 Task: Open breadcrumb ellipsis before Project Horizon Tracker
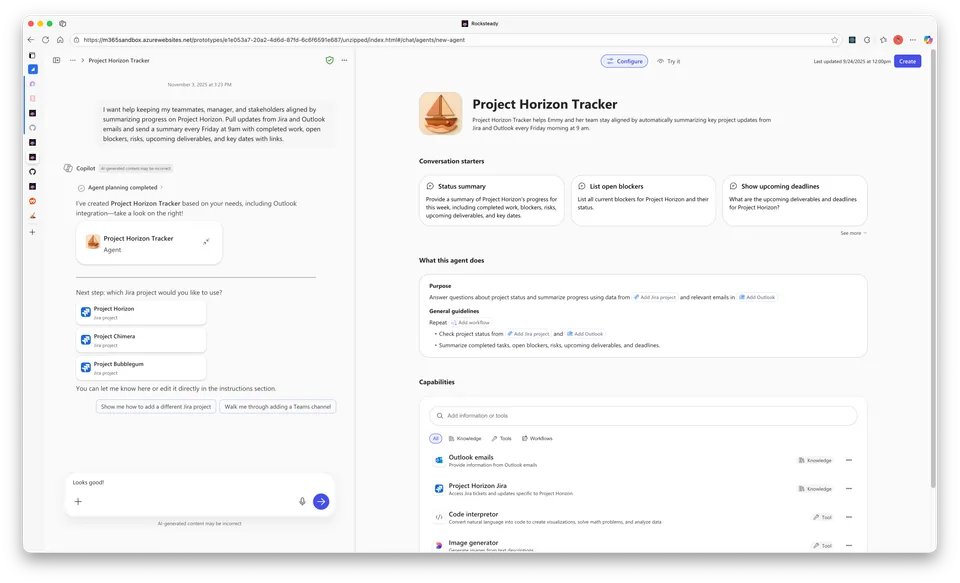coord(73,60)
